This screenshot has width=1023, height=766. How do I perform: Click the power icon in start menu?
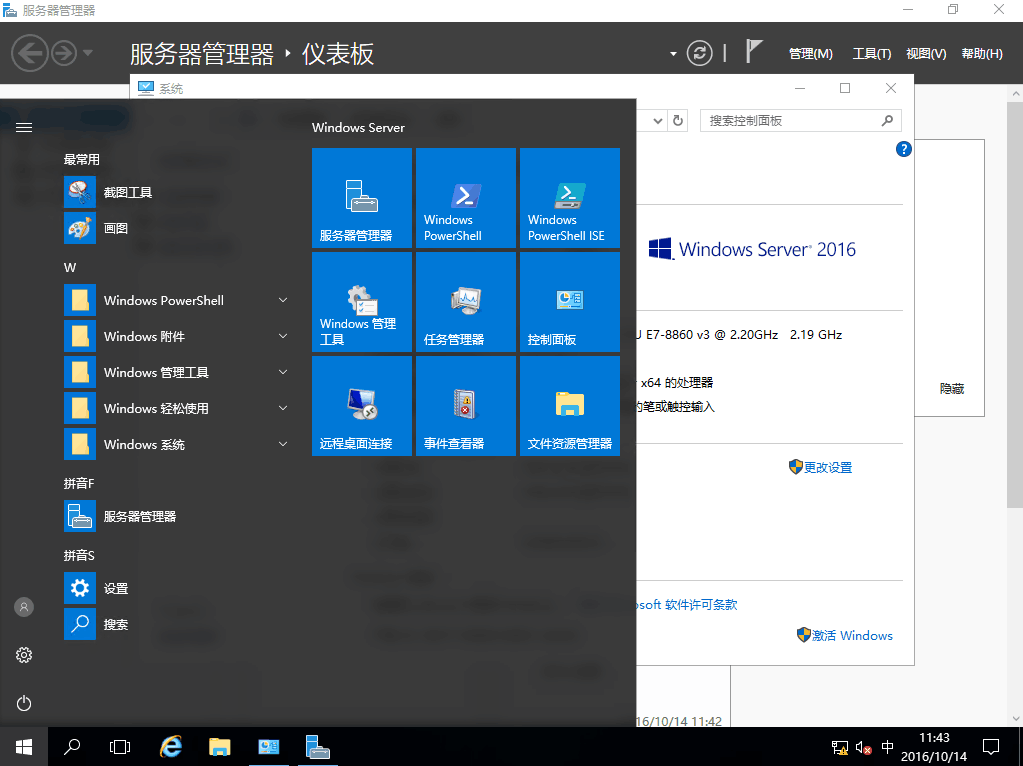24,703
